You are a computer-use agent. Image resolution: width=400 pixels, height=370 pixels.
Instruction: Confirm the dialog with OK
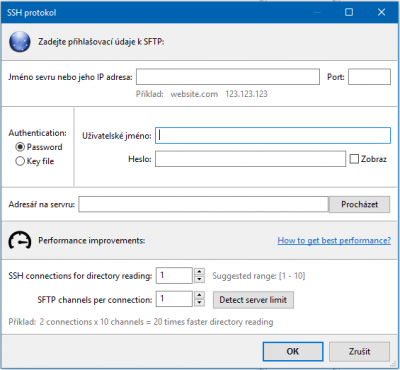click(293, 351)
